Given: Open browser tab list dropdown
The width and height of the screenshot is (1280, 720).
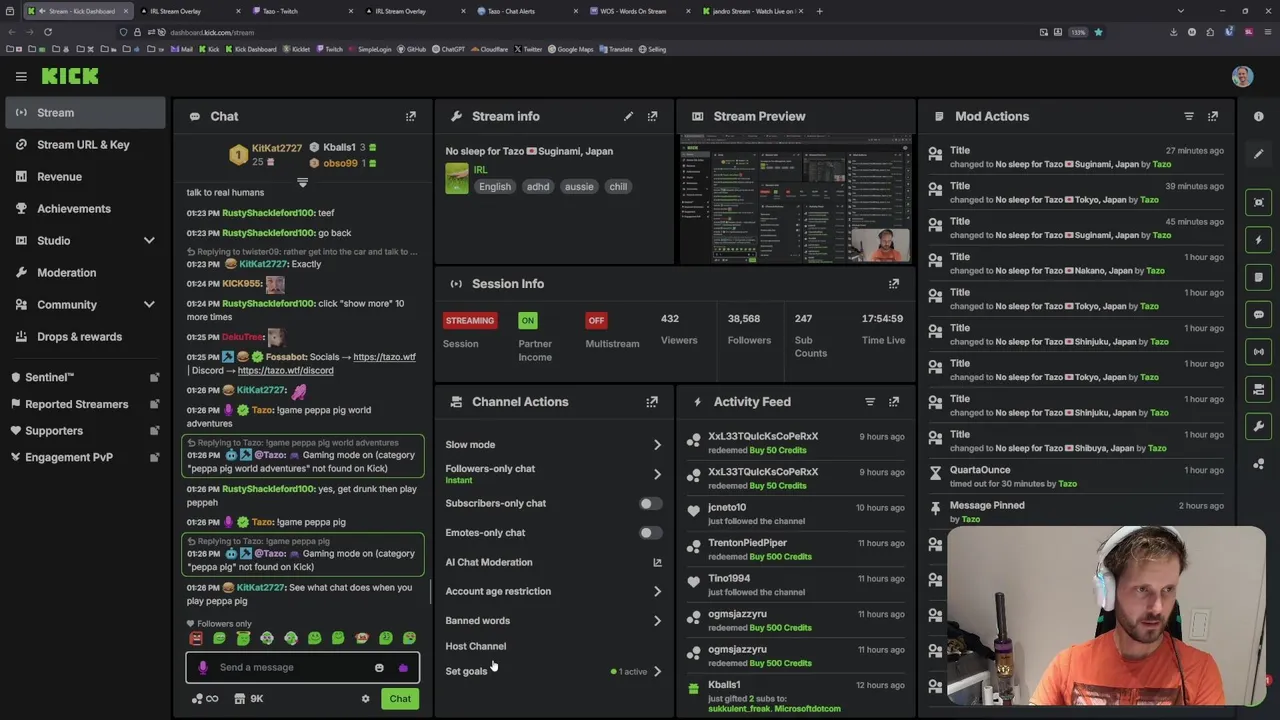Looking at the screenshot, I should (x=1180, y=11).
